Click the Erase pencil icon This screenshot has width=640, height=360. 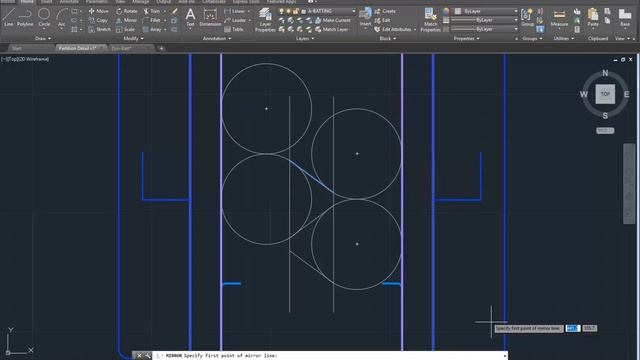(174, 11)
